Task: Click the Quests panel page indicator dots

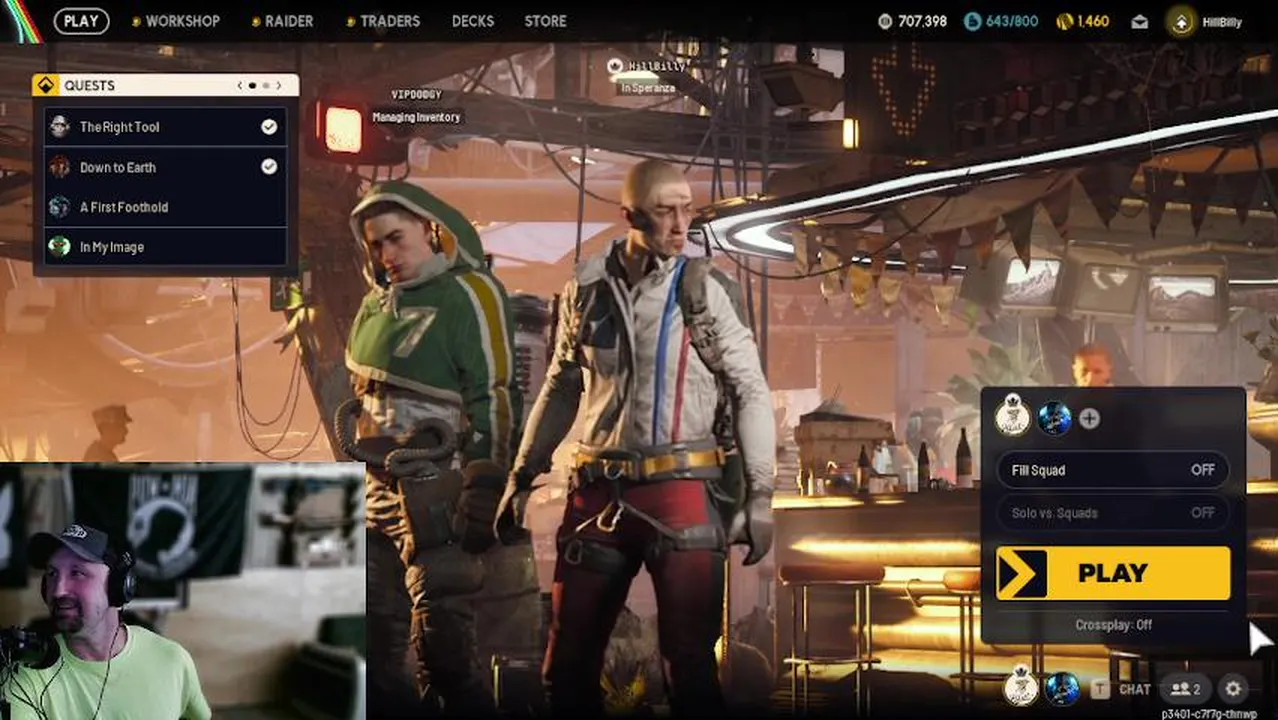Action: (259, 86)
